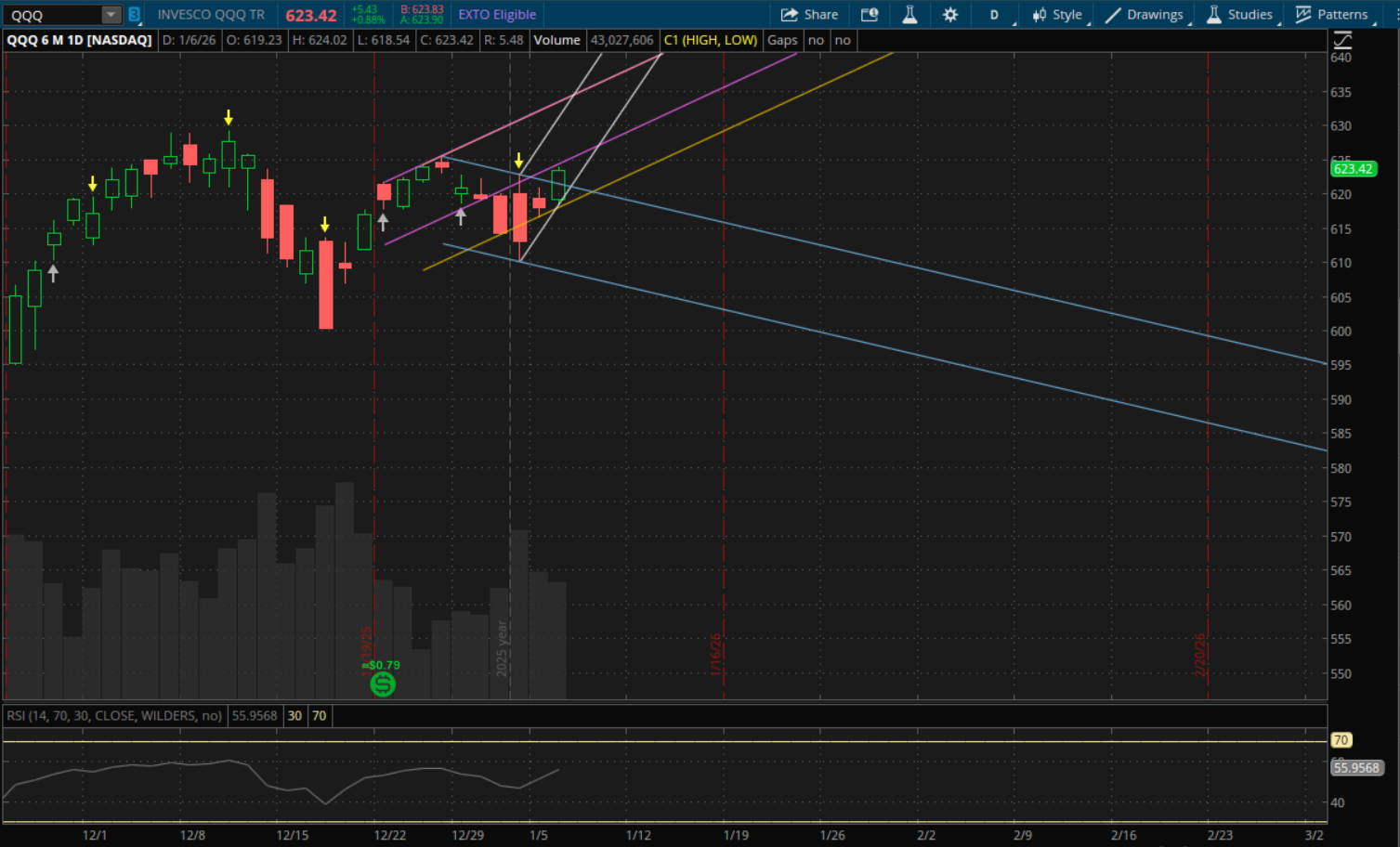Open chart settings gear icon
The image size is (1400, 847).
(x=949, y=15)
